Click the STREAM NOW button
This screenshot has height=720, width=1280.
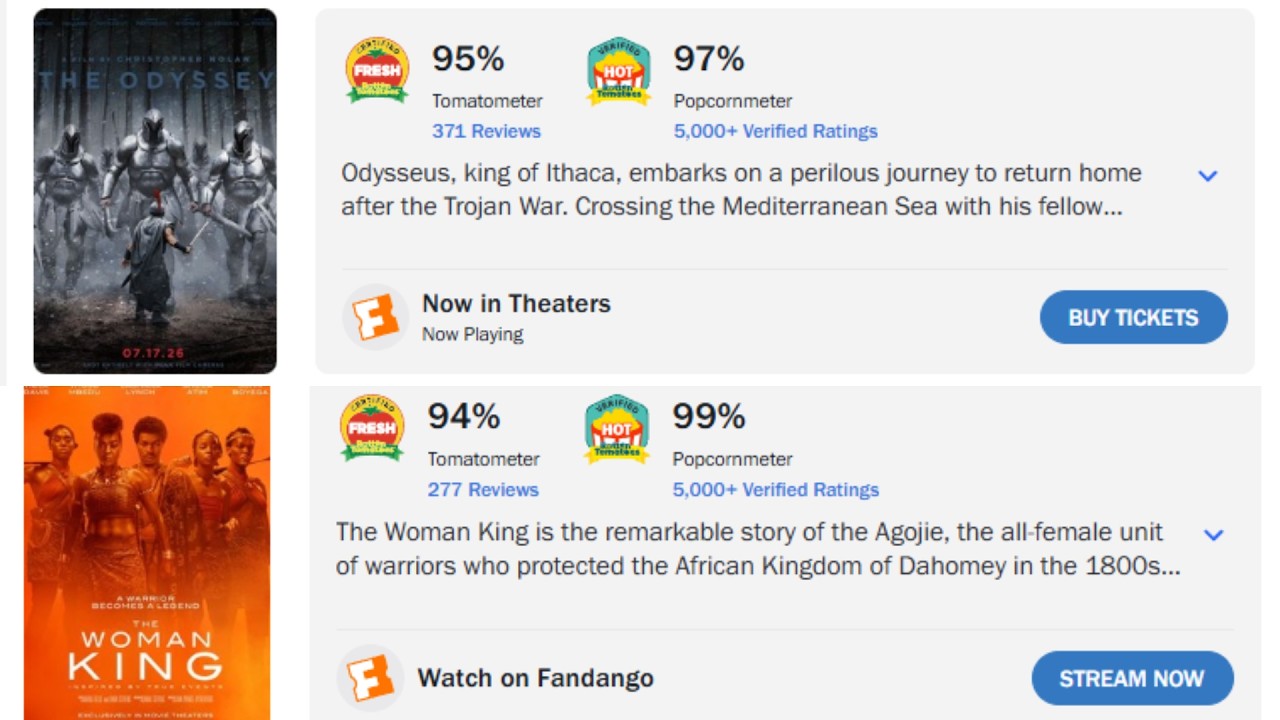[x=1132, y=679]
